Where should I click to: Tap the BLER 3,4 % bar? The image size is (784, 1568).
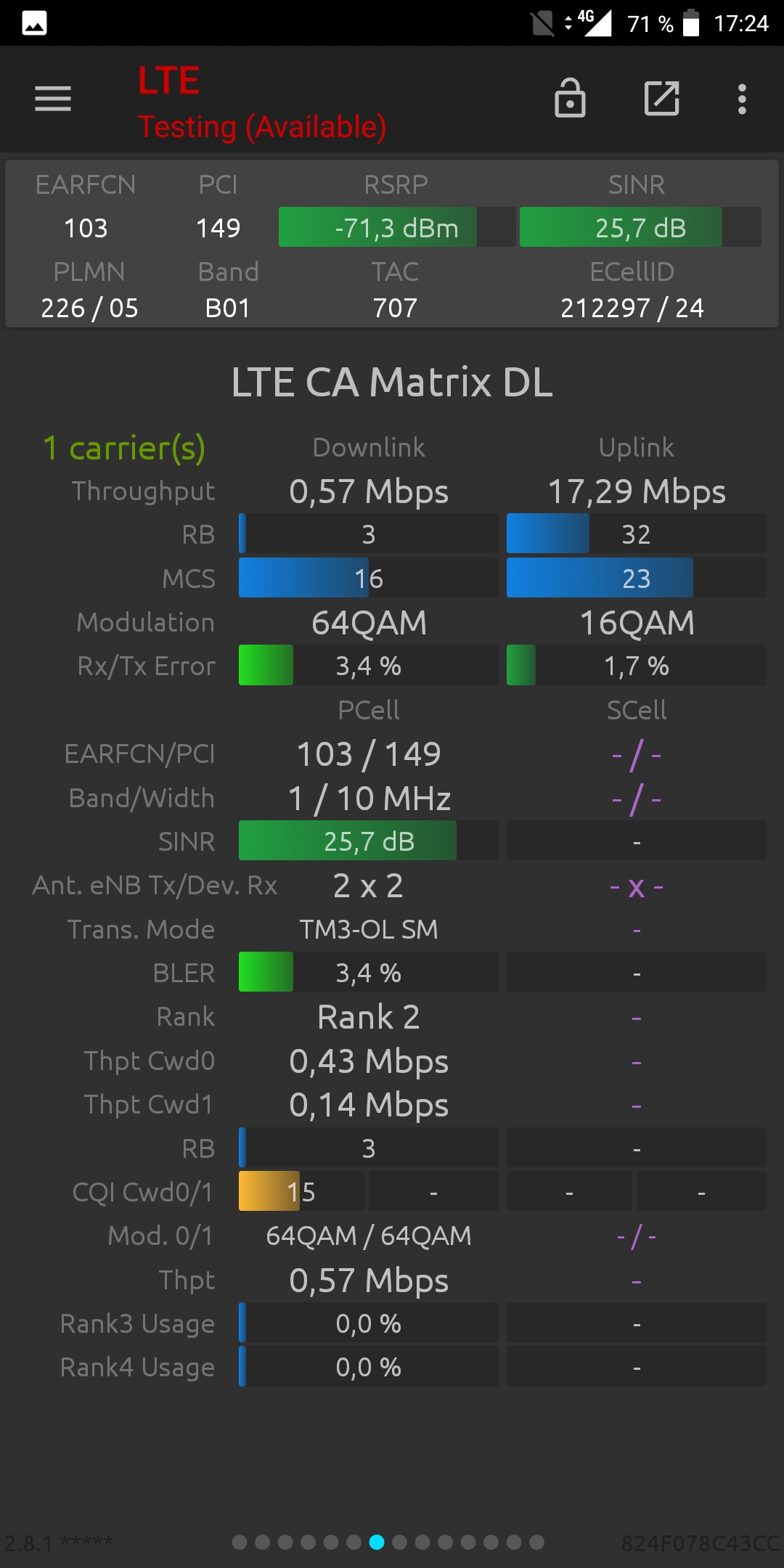click(368, 972)
